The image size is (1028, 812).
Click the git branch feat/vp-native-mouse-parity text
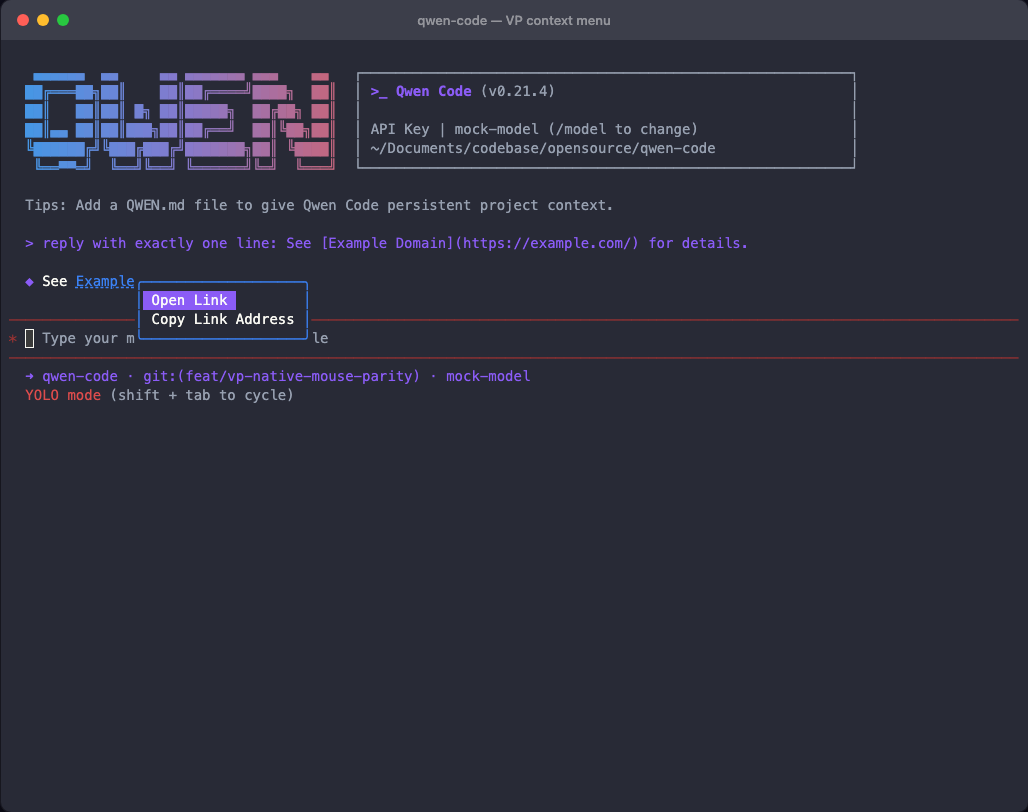[281, 376]
